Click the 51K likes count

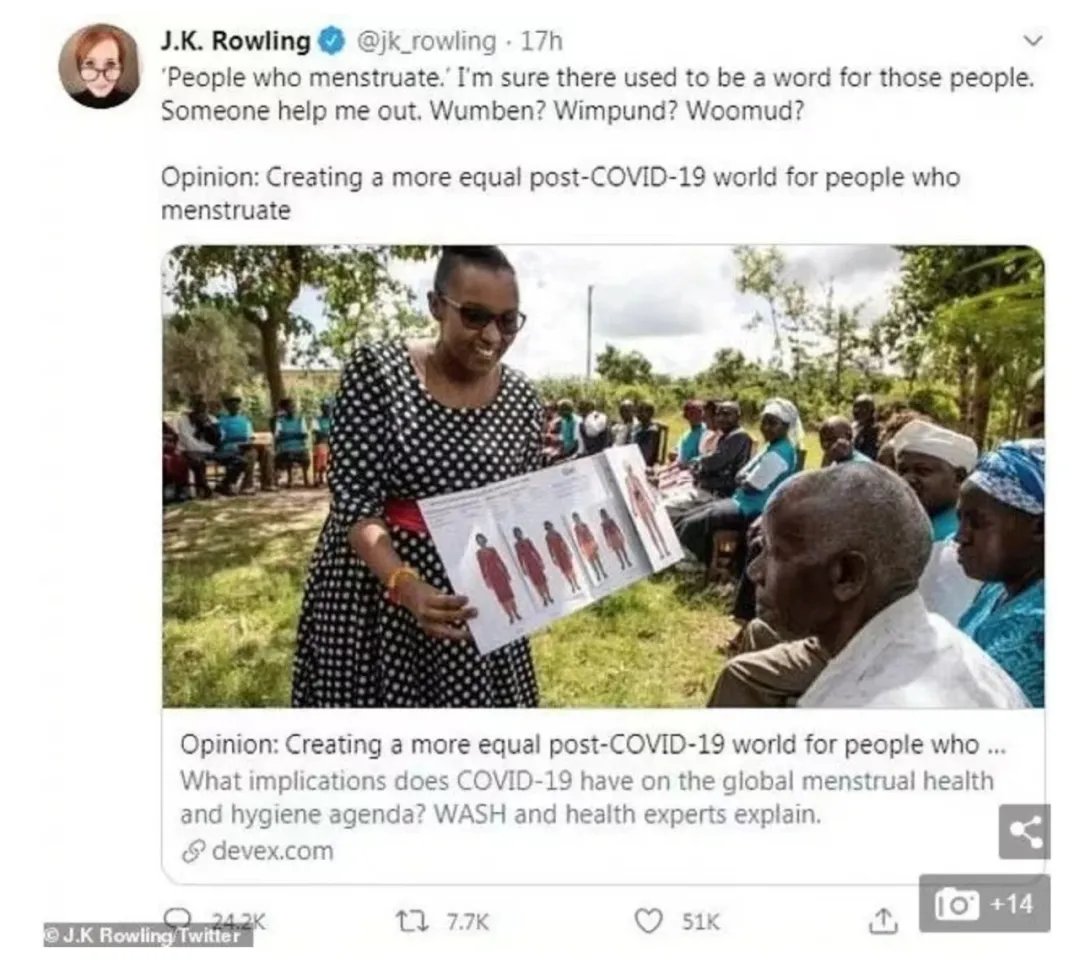(x=700, y=922)
